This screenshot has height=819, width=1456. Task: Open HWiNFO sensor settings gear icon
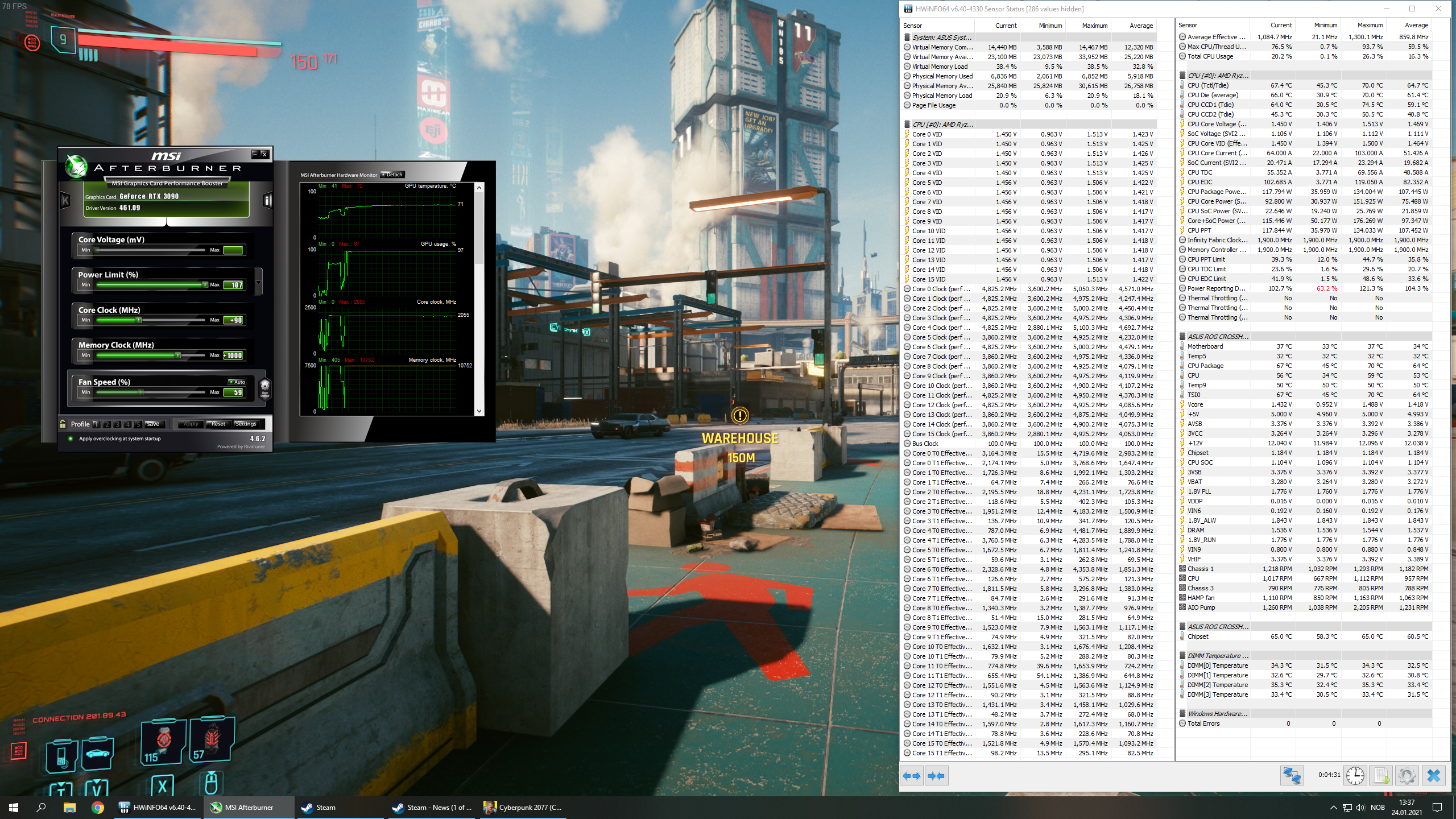pyautogui.click(x=1407, y=776)
